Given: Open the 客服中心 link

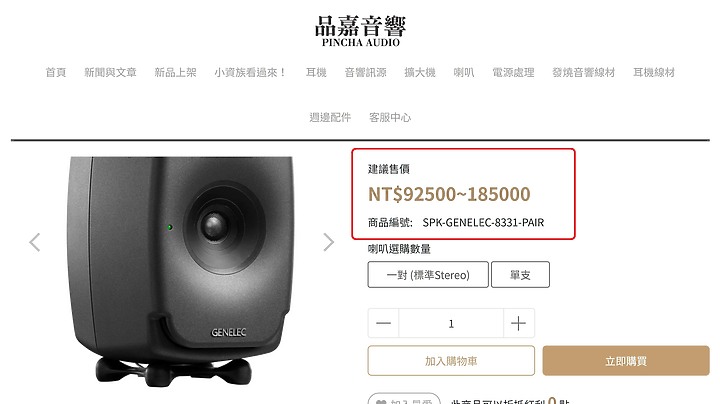Looking at the screenshot, I should pos(390,118).
